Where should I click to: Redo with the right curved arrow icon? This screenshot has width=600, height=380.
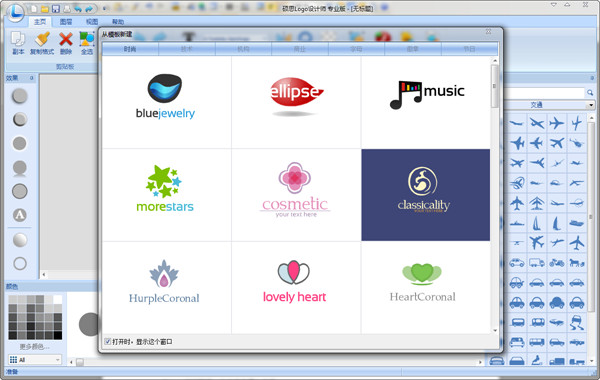[x=89, y=8]
